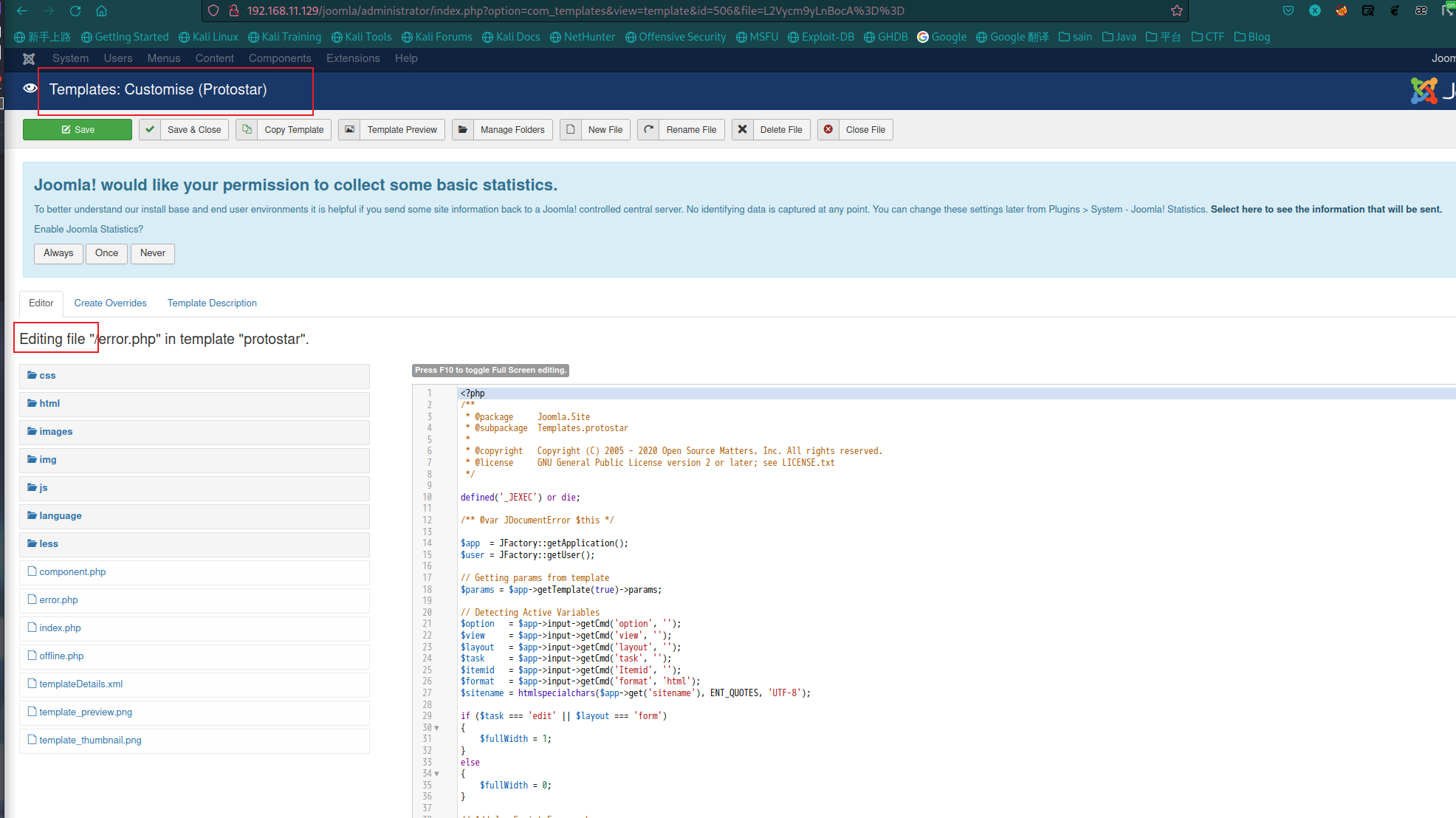1456x818 pixels.
Task: Open the Kali Linux bookmark
Action: click(208, 37)
